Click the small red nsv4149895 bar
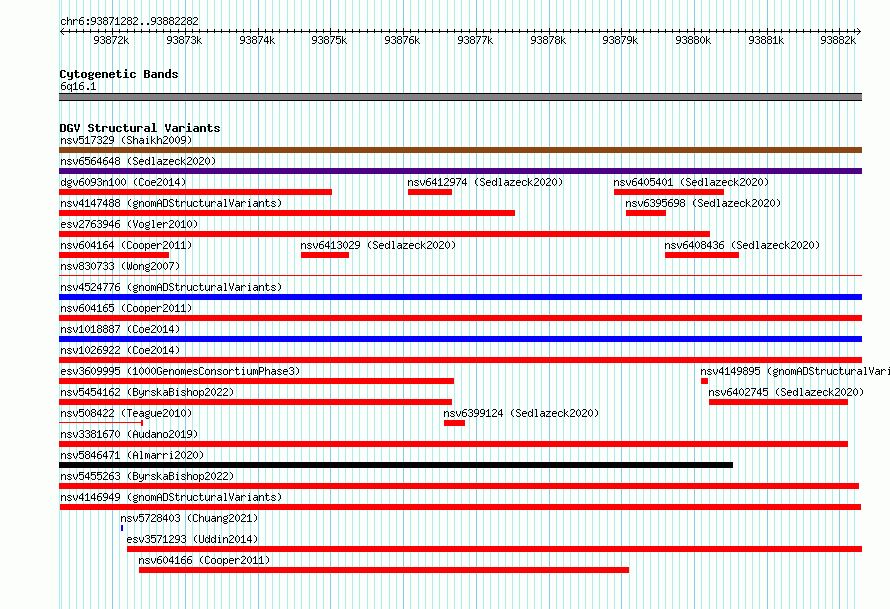 click(704, 381)
